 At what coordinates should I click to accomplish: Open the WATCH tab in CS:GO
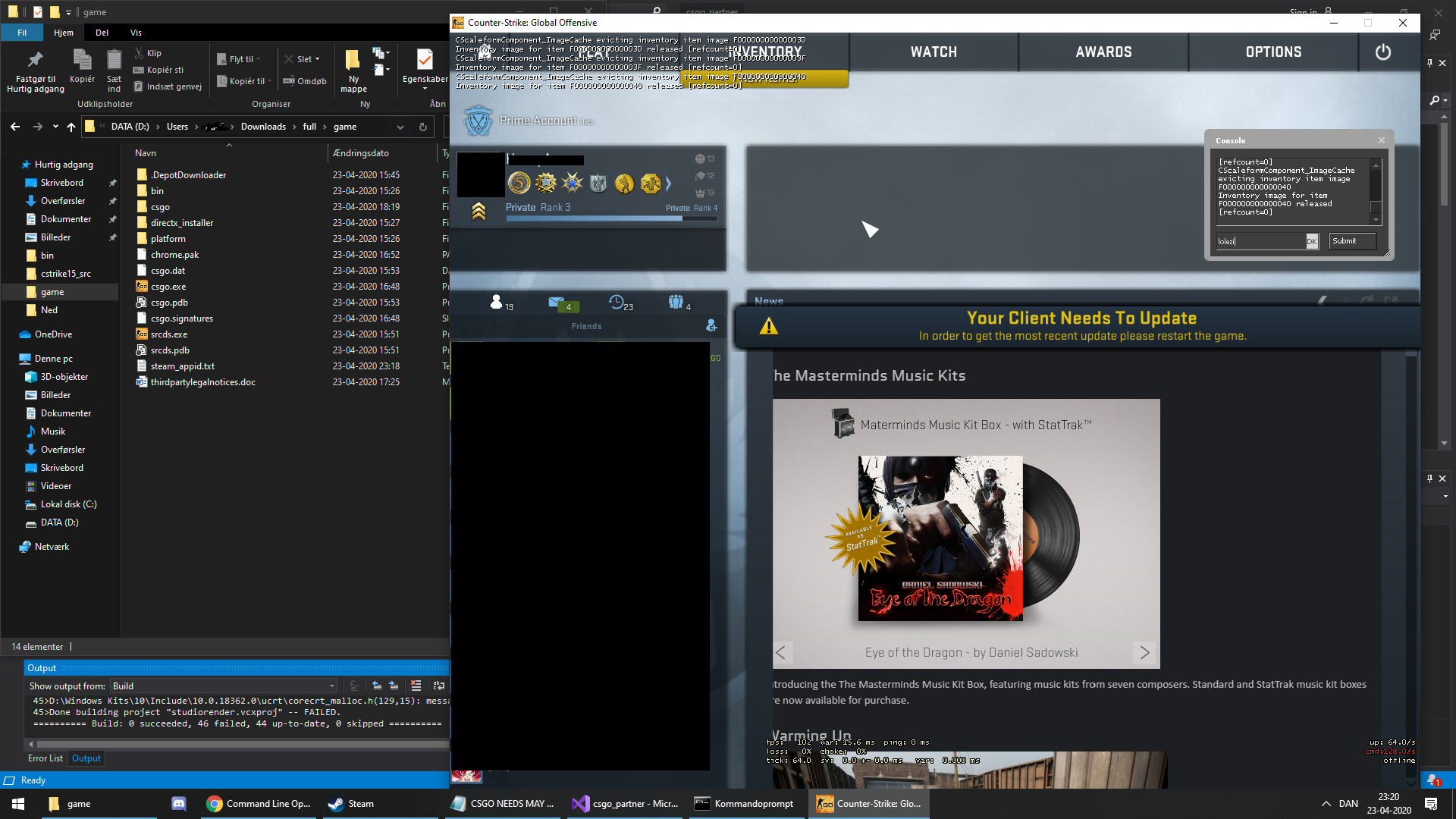pyautogui.click(x=934, y=52)
